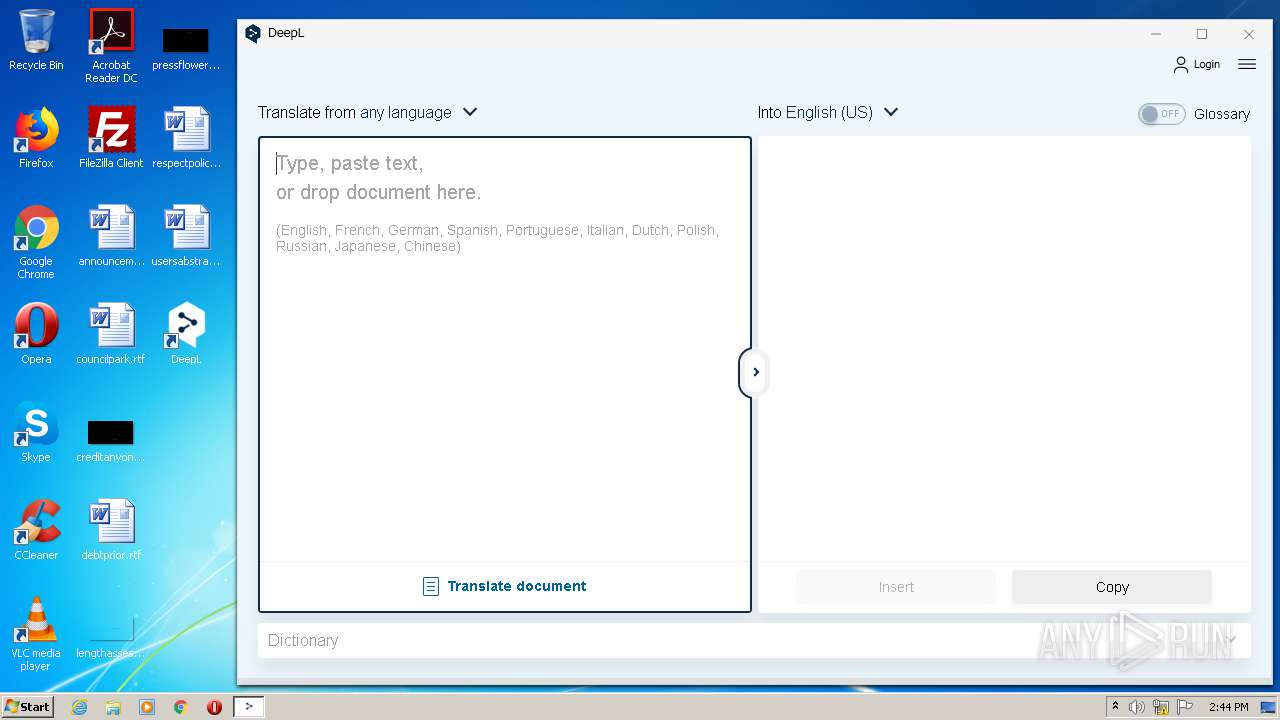Viewport: 1280px width, 720px height.
Task: Select debtprior.rtf file on desktop
Action: pyautogui.click(x=111, y=530)
